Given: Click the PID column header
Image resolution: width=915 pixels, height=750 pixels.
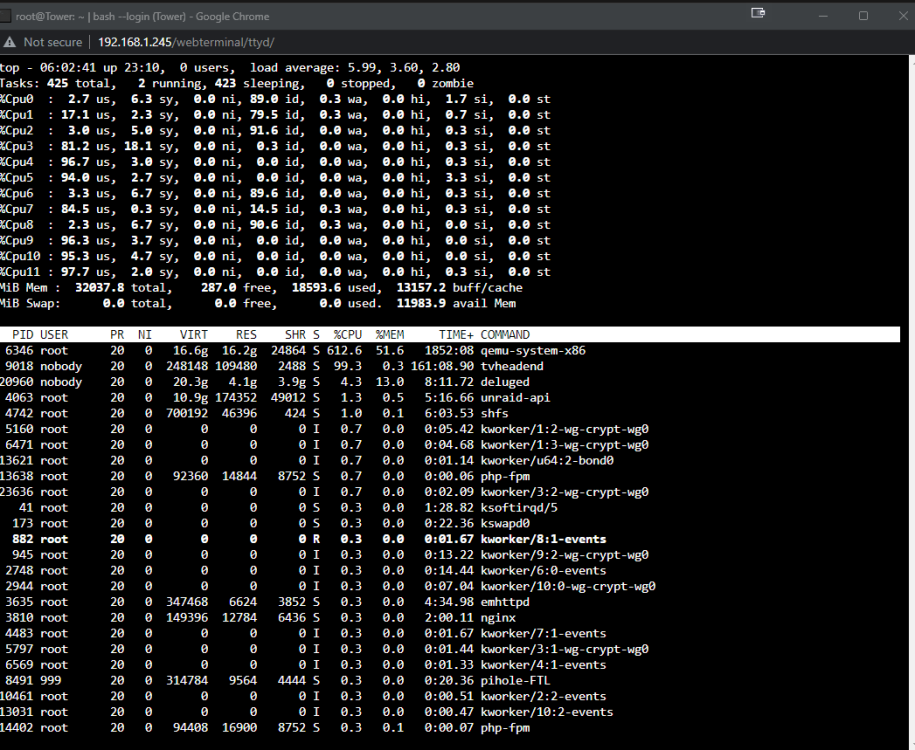Looking at the screenshot, I should click(23, 334).
